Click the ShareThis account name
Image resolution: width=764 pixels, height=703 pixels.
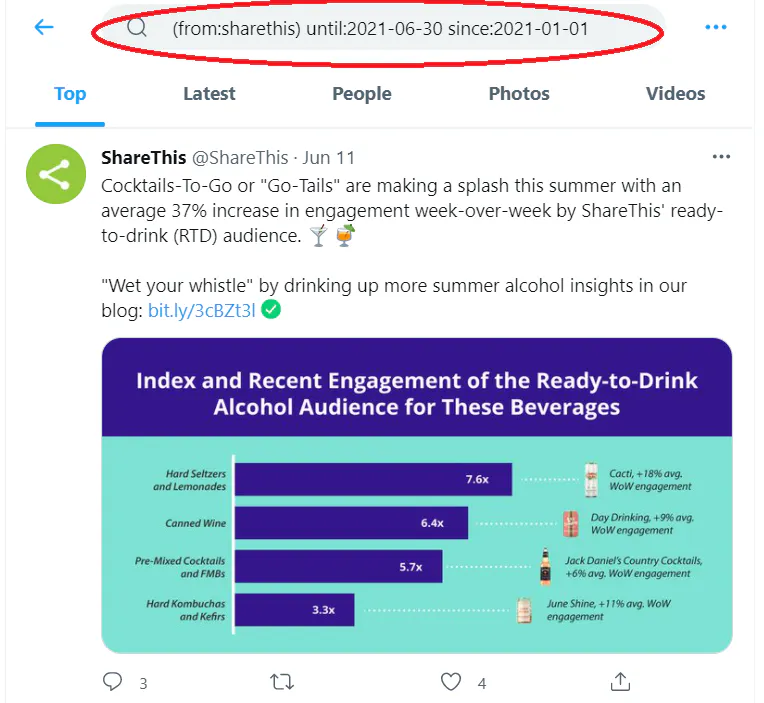point(144,158)
